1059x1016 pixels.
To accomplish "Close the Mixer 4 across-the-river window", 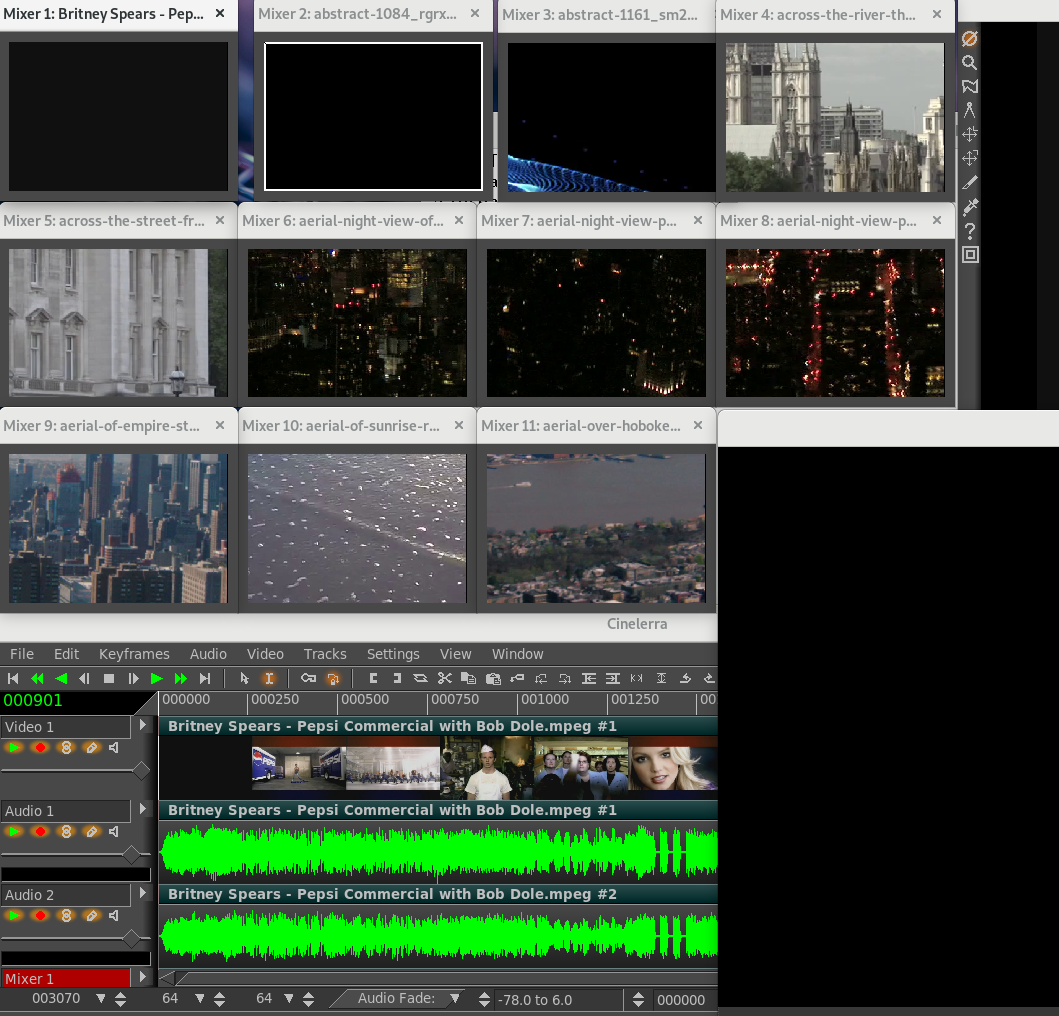I will 937,15.
